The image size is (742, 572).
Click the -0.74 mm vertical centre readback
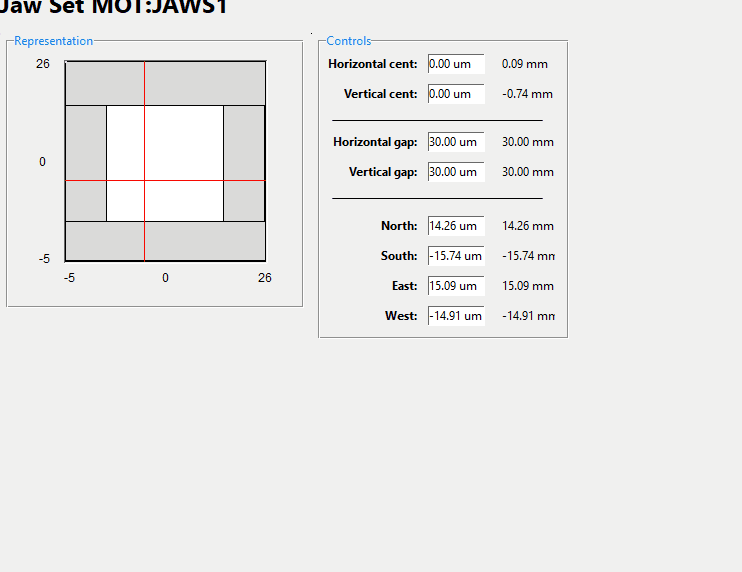click(x=528, y=94)
